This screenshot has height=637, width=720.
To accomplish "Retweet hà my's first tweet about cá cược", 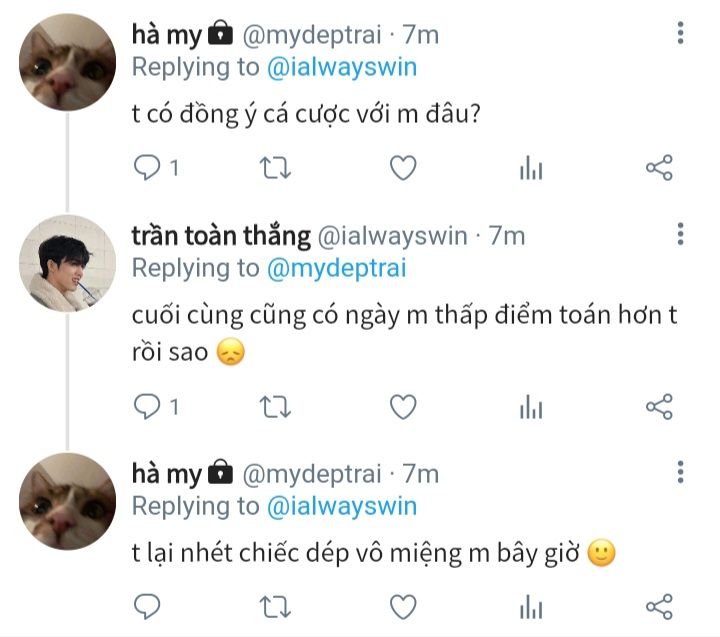I will point(275,168).
